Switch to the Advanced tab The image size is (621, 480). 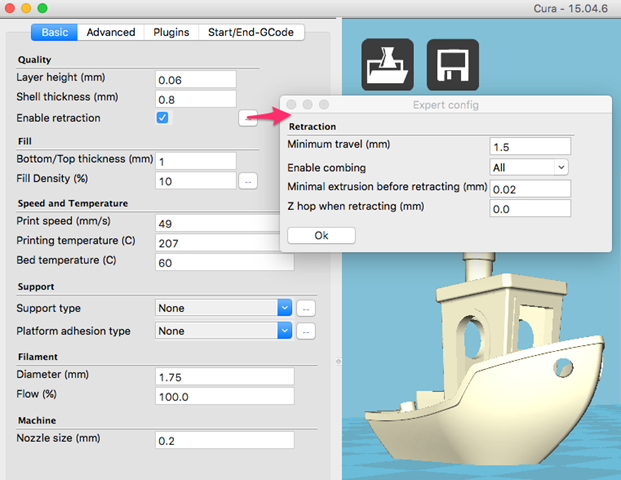[111, 32]
